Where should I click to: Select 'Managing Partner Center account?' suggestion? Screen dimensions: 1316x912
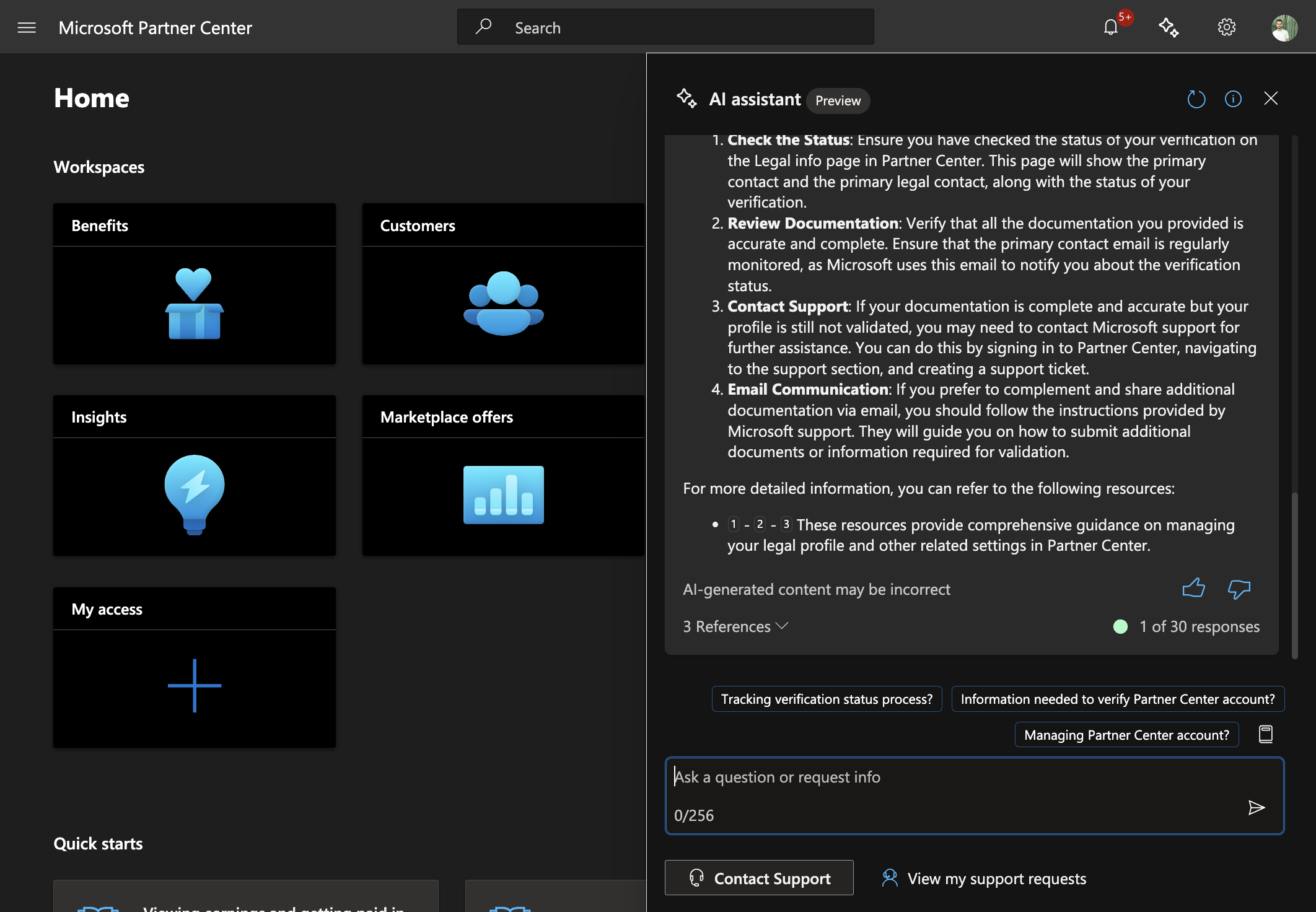tap(1126, 735)
